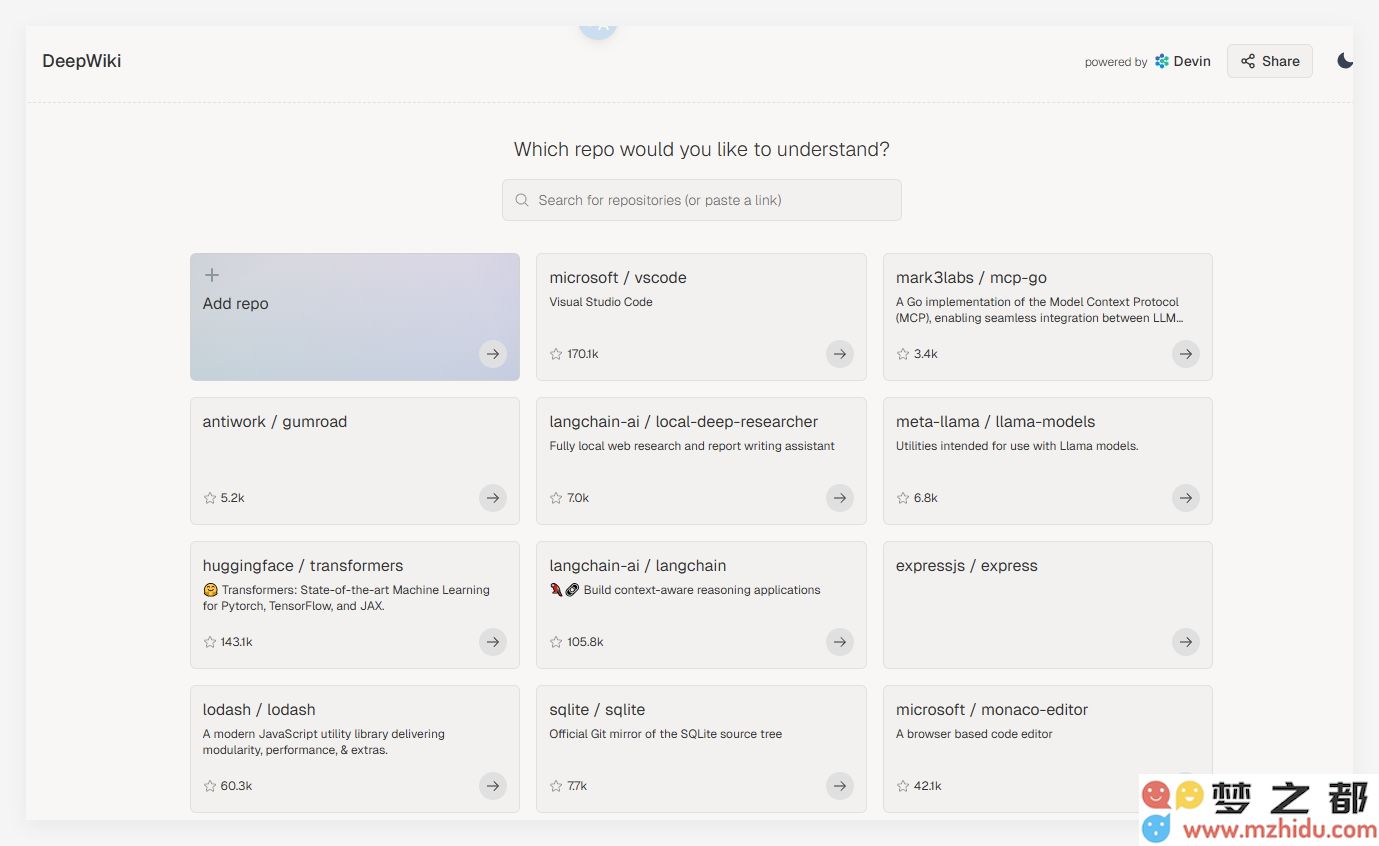Click the star icon on mark3labs / mcp-go
This screenshot has height=846, width=1379.
[903, 354]
